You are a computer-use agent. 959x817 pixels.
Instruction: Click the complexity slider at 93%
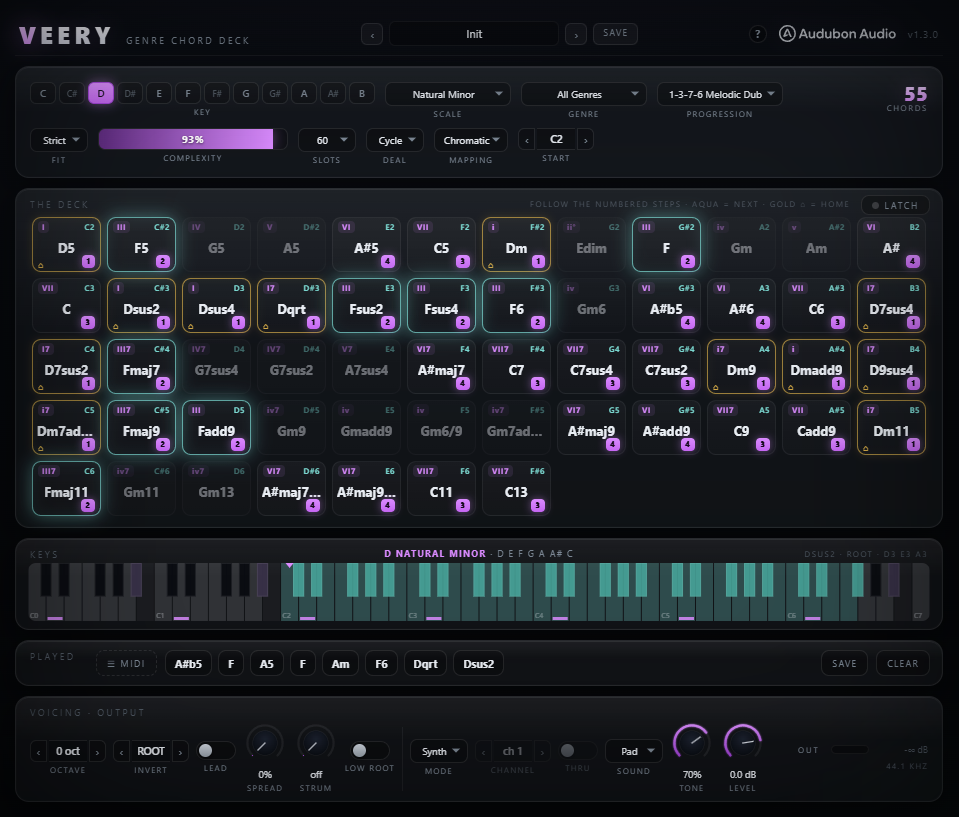(x=192, y=139)
